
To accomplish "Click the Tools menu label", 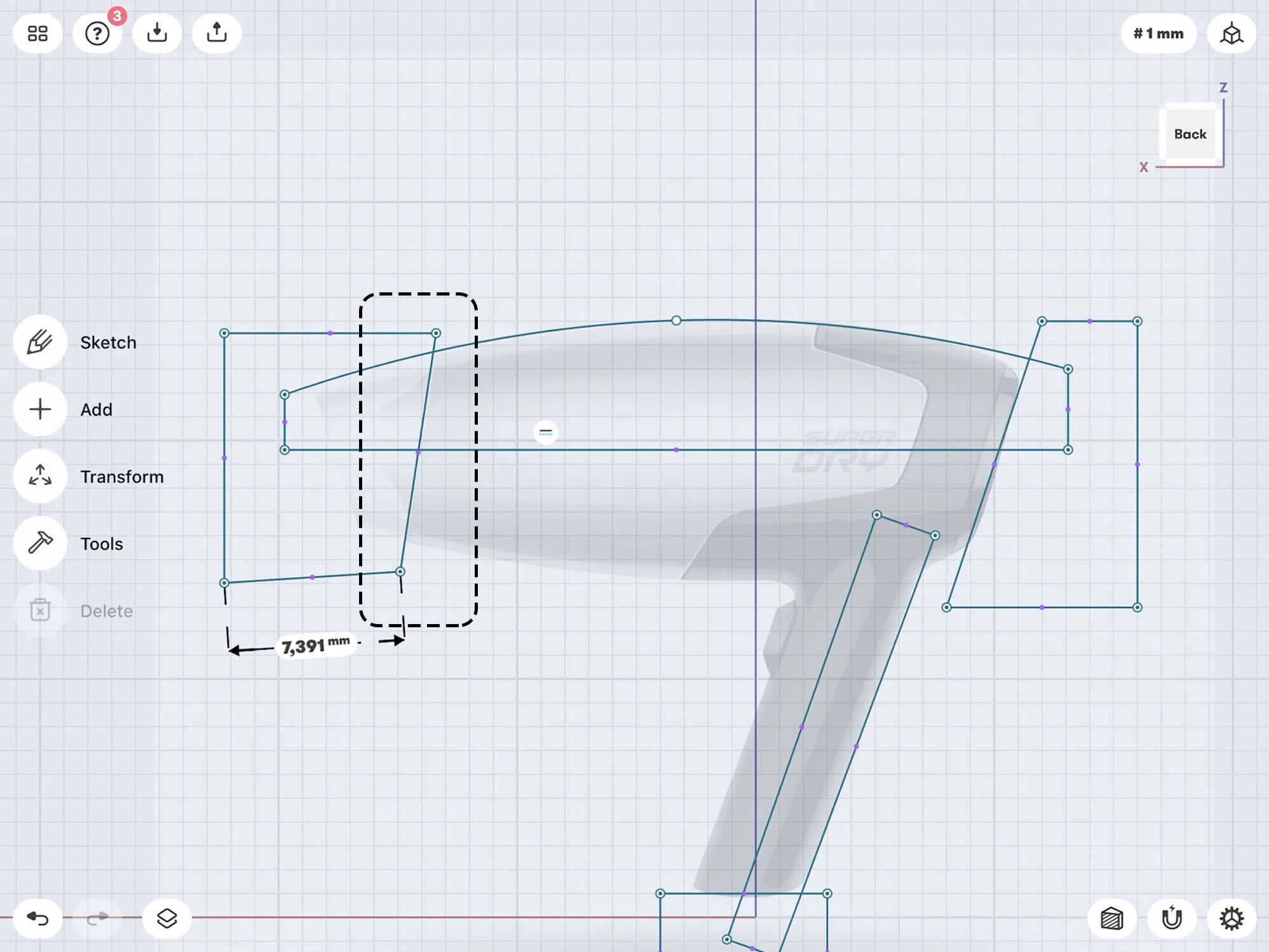I will 102,544.
